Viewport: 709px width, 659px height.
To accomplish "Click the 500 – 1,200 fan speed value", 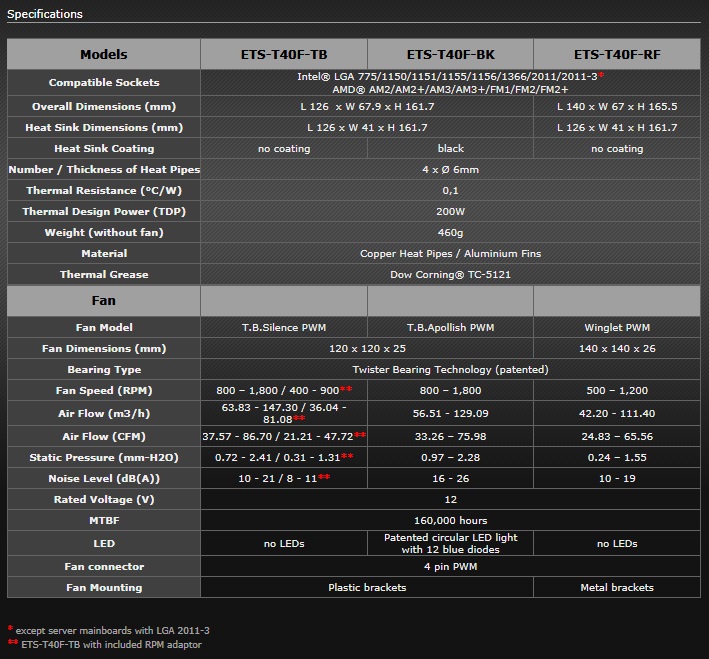I will (617, 390).
